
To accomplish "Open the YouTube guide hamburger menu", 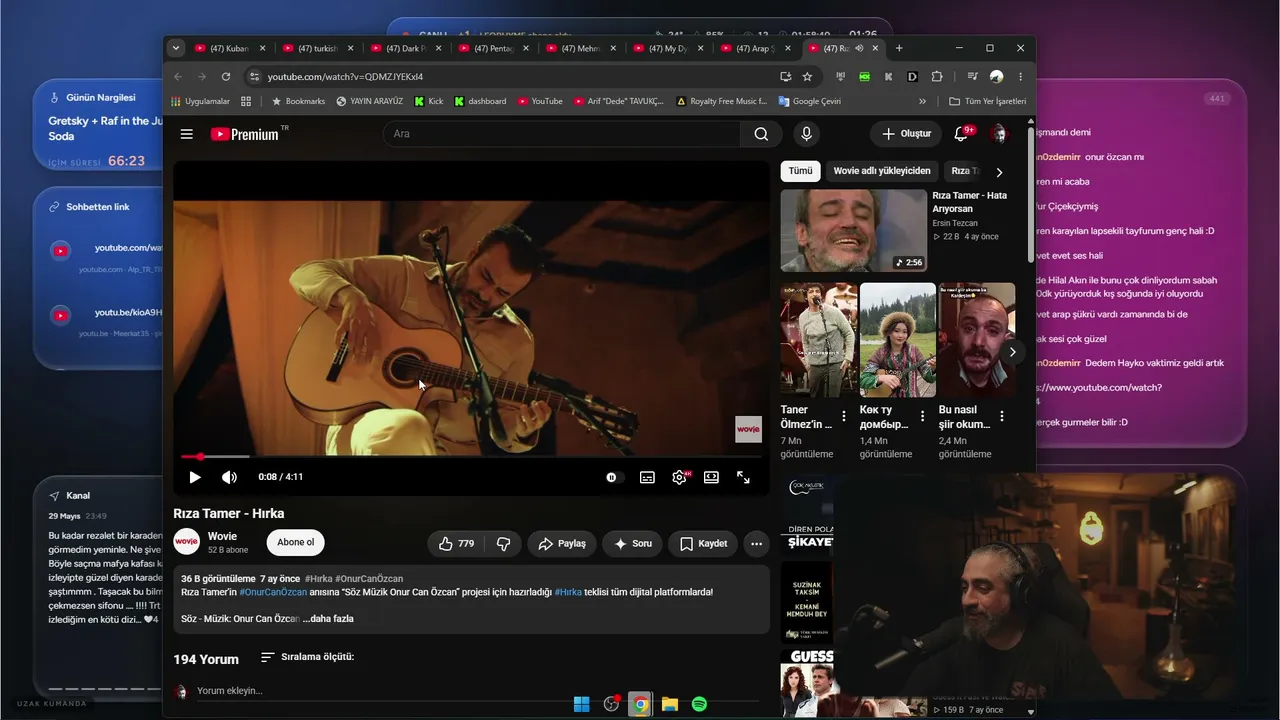I will pyautogui.click(x=187, y=134).
